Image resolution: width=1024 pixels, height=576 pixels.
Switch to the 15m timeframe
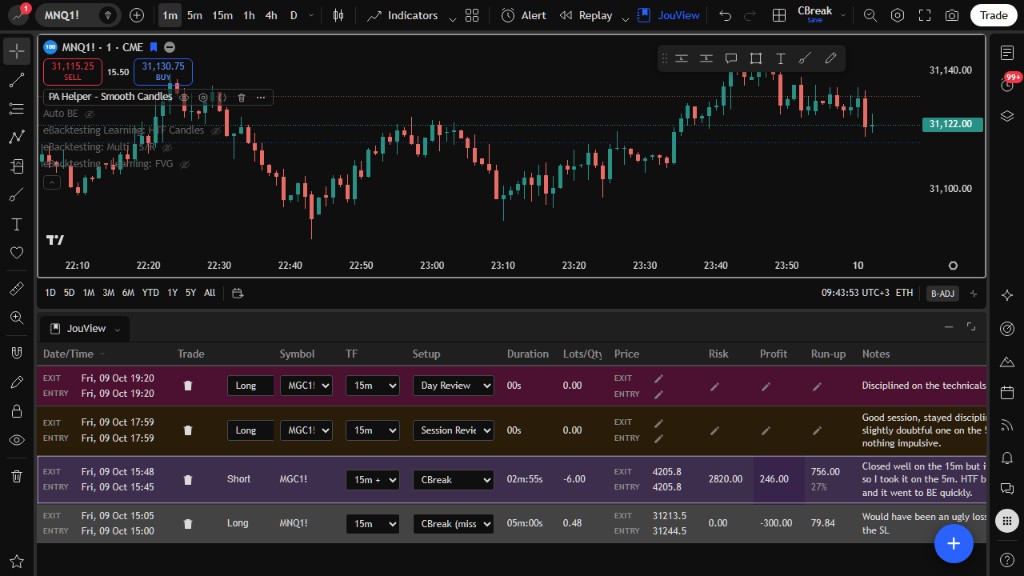click(222, 15)
